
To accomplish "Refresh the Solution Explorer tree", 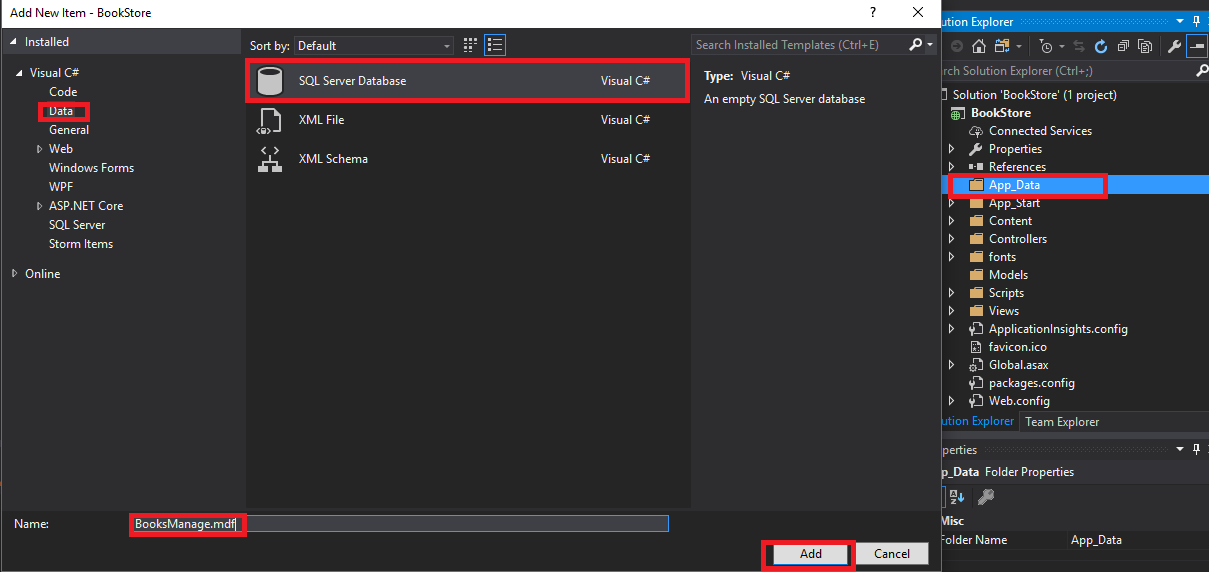I will (x=1101, y=46).
